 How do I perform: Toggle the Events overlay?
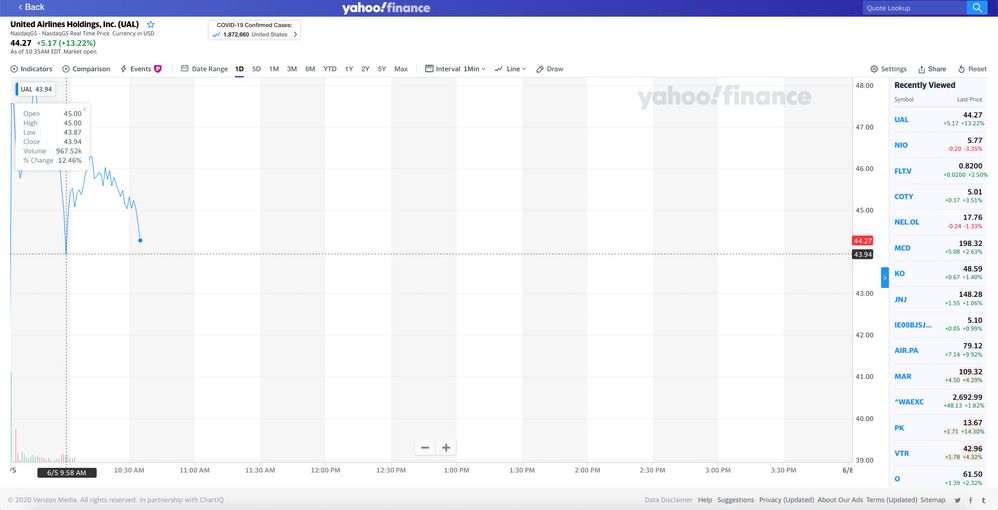[141, 69]
